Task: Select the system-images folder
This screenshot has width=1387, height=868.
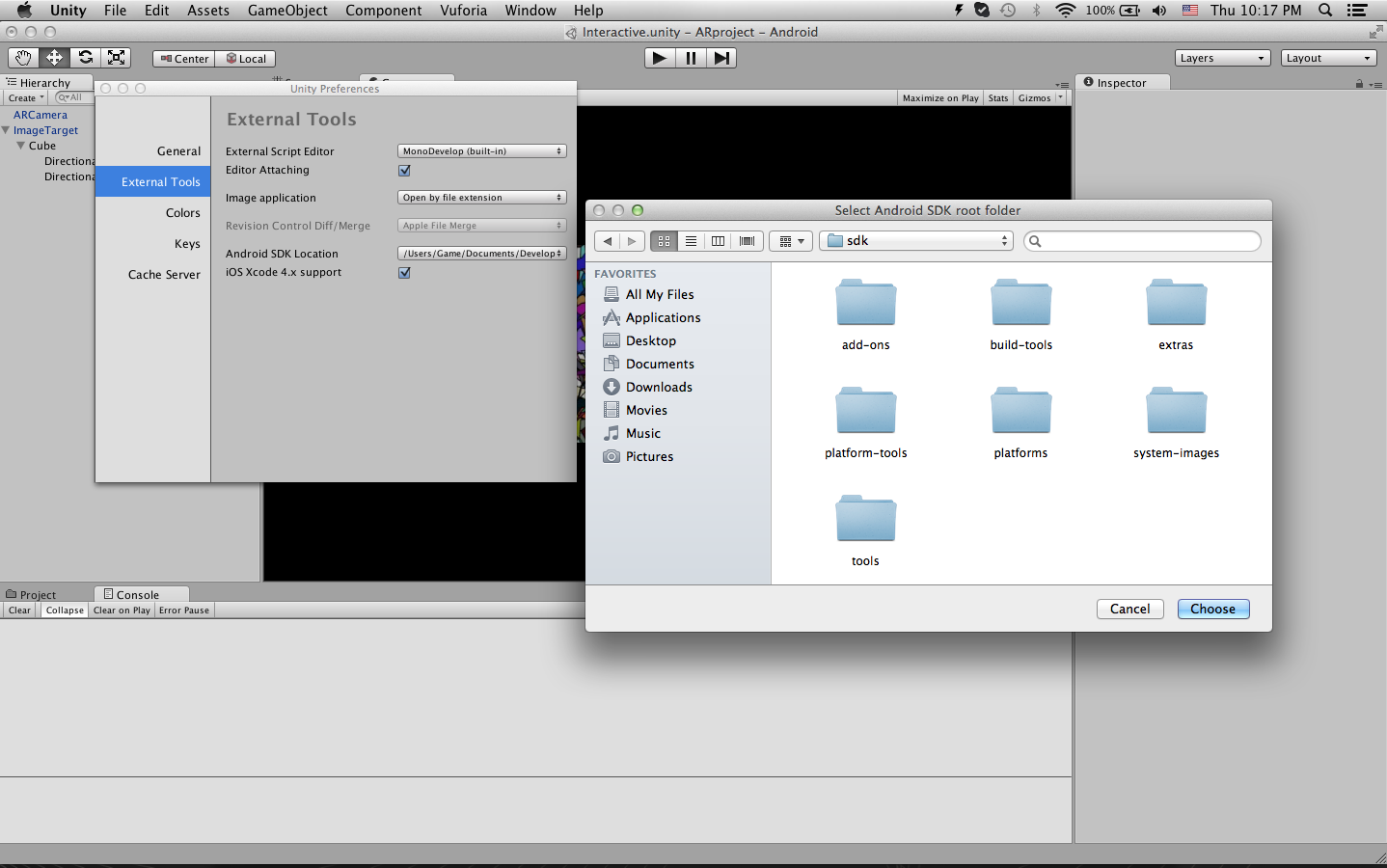Action: 1176,422
